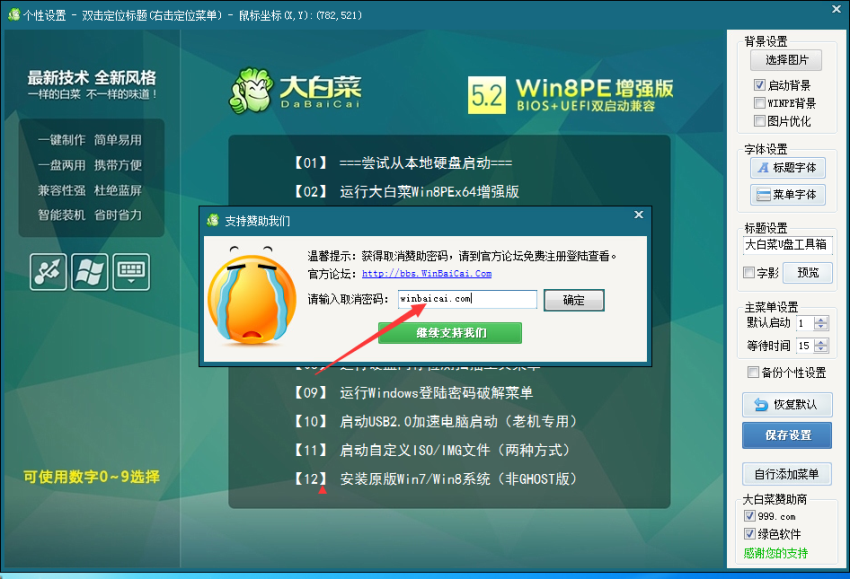
Task: Click the BIOS+UEFI双启动兼容 subtitle
Action: (x=585, y=106)
